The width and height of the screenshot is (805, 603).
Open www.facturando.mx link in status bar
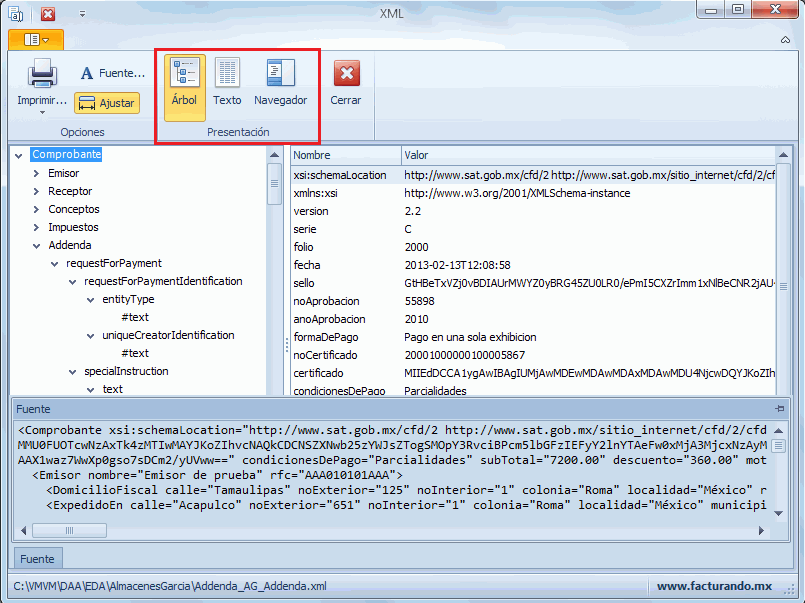(x=714, y=586)
